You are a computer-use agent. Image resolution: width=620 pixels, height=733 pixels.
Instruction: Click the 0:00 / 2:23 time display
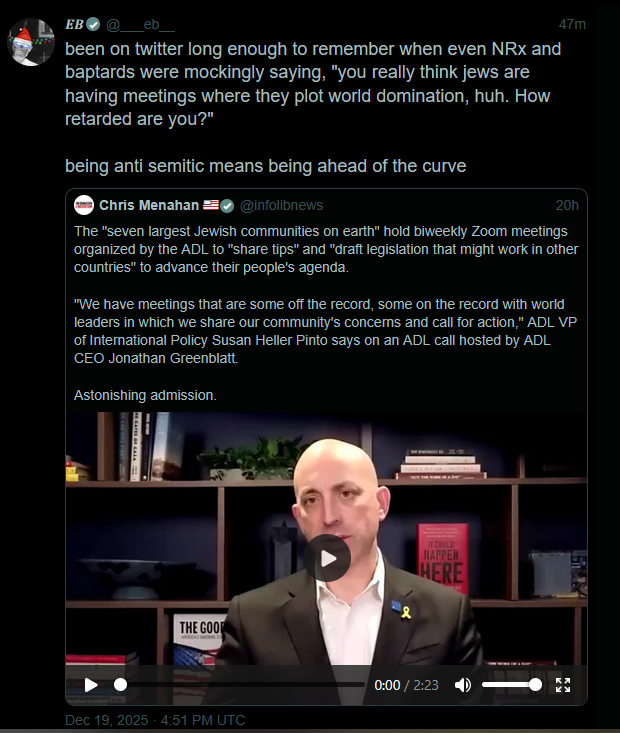tap(406, 685)
